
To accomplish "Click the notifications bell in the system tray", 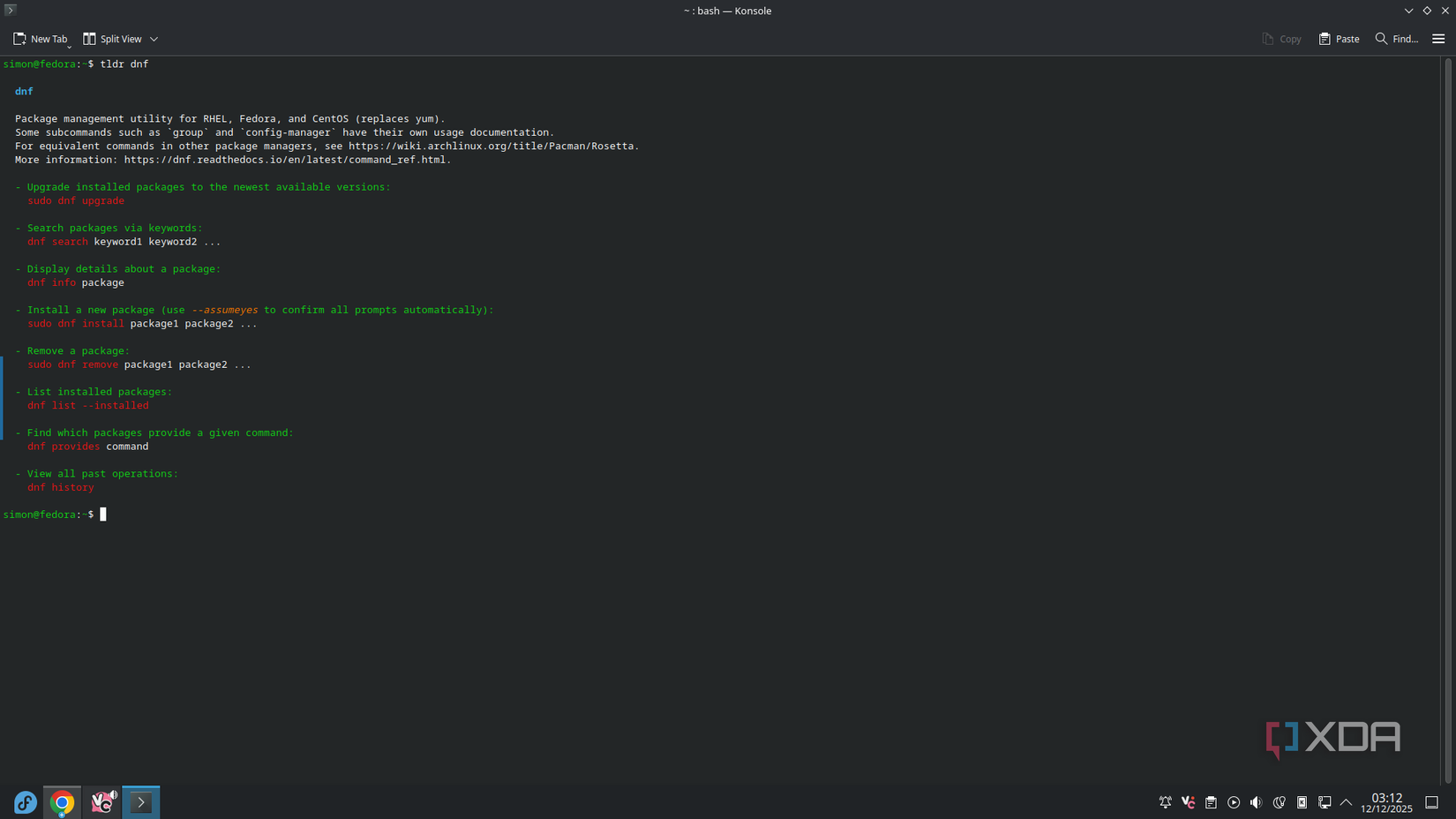I will coord(1165,802).
